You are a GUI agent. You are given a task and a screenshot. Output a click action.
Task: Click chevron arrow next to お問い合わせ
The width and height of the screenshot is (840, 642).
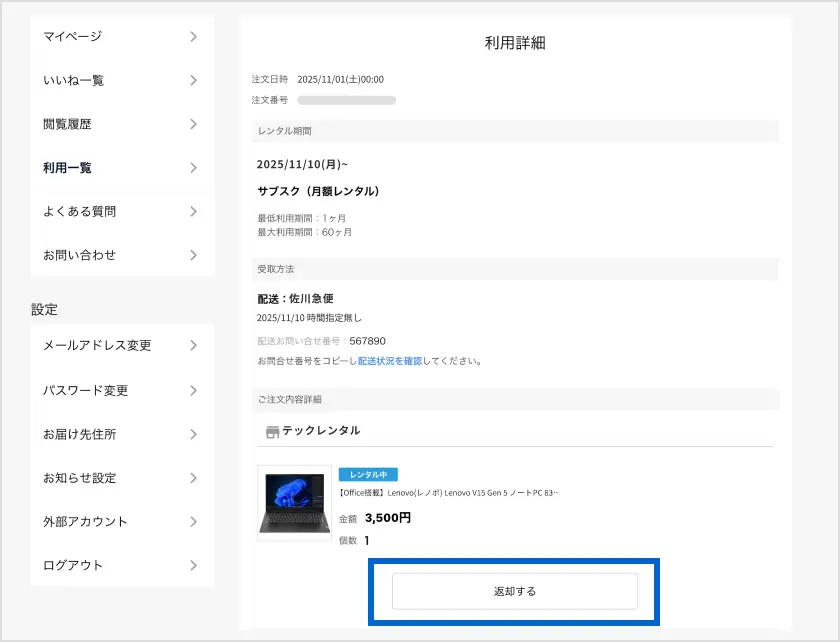(x=193, y=255)
